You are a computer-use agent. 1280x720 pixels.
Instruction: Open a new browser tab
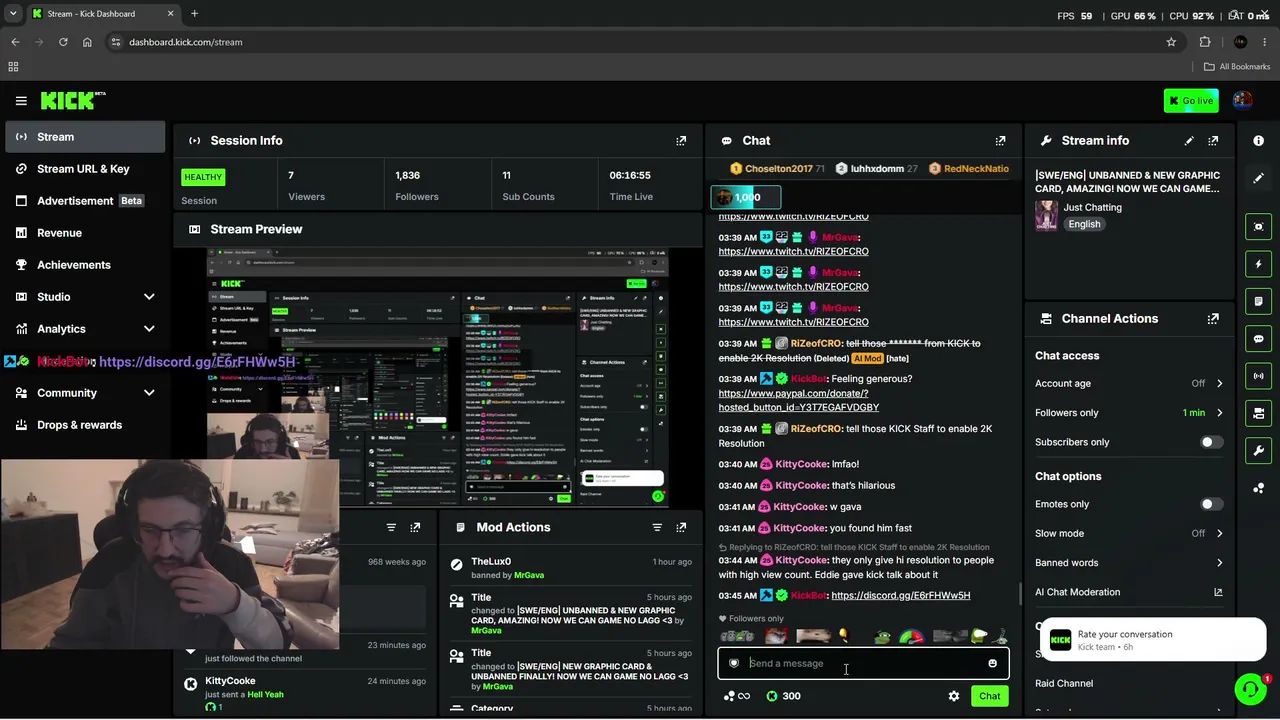pyautogui.click(x=194, y=14)
